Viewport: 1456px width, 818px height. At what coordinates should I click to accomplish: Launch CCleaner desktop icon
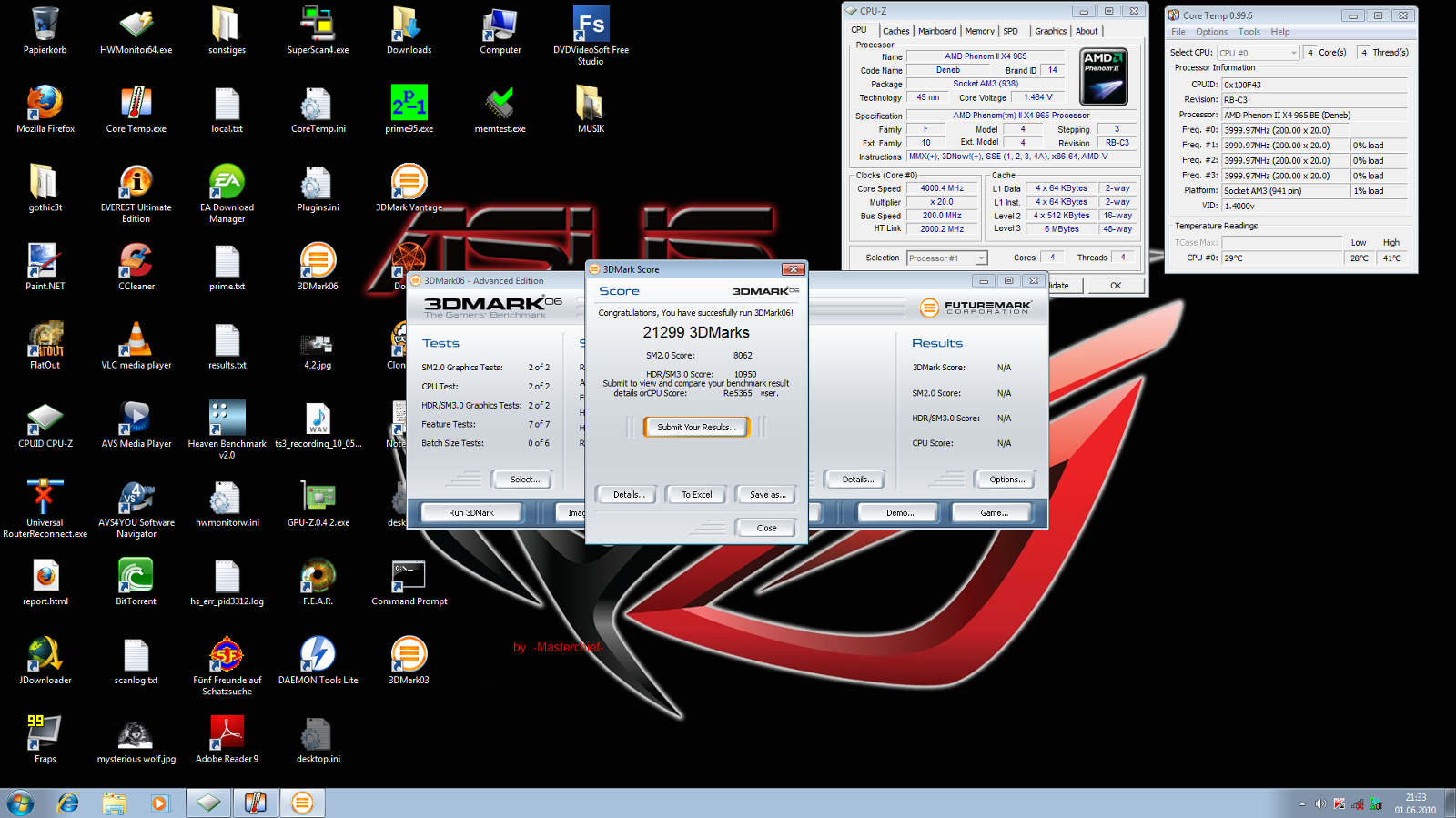pos(136,267)
